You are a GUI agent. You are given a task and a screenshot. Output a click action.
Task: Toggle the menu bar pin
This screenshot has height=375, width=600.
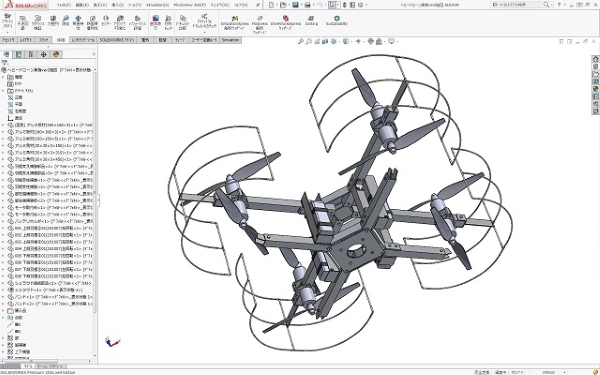click(258, 5)
